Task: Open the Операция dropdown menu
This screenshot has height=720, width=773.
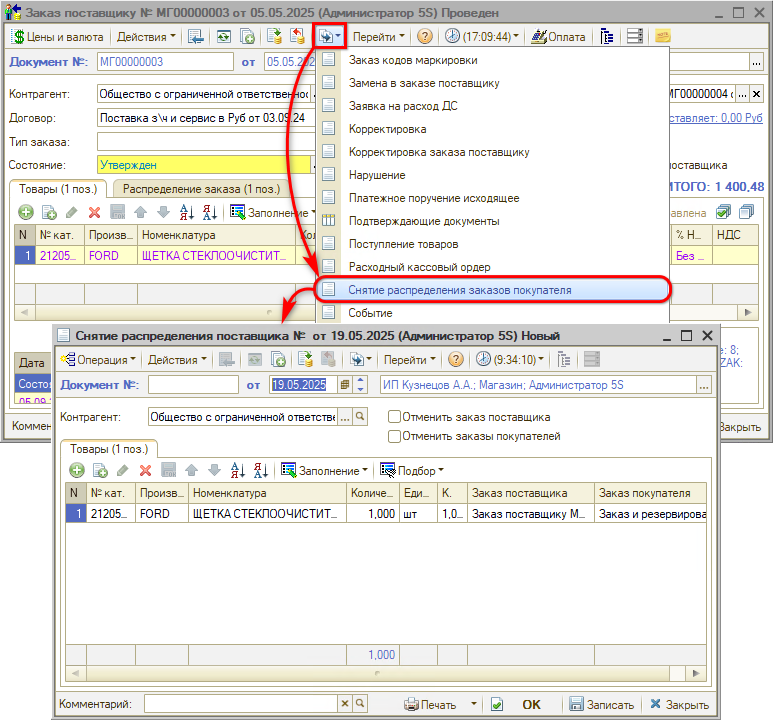Action: click(96, 359)
